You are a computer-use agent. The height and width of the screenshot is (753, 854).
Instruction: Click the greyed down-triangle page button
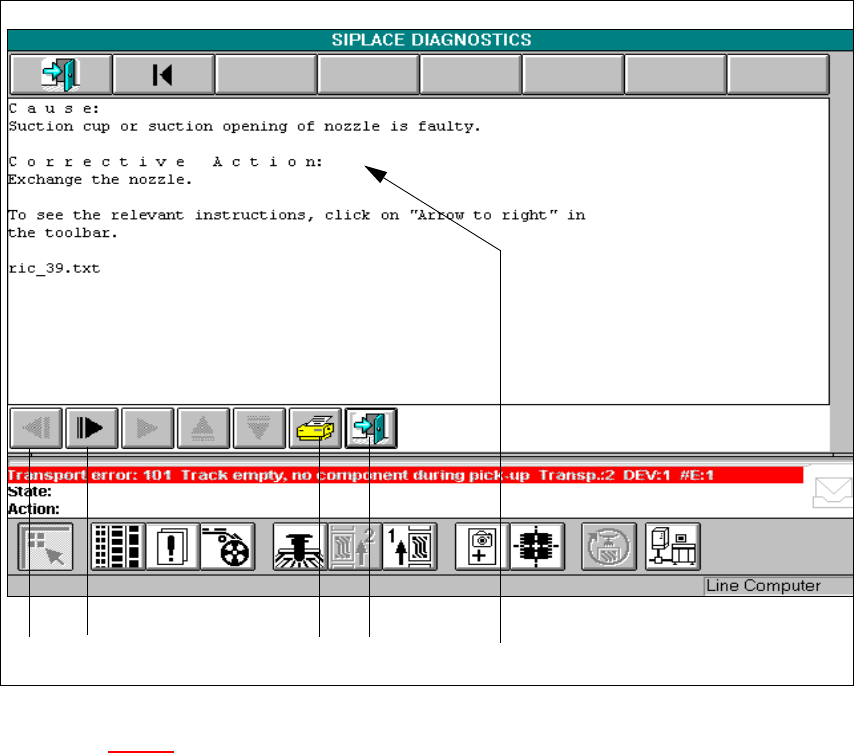click(259, 428)
